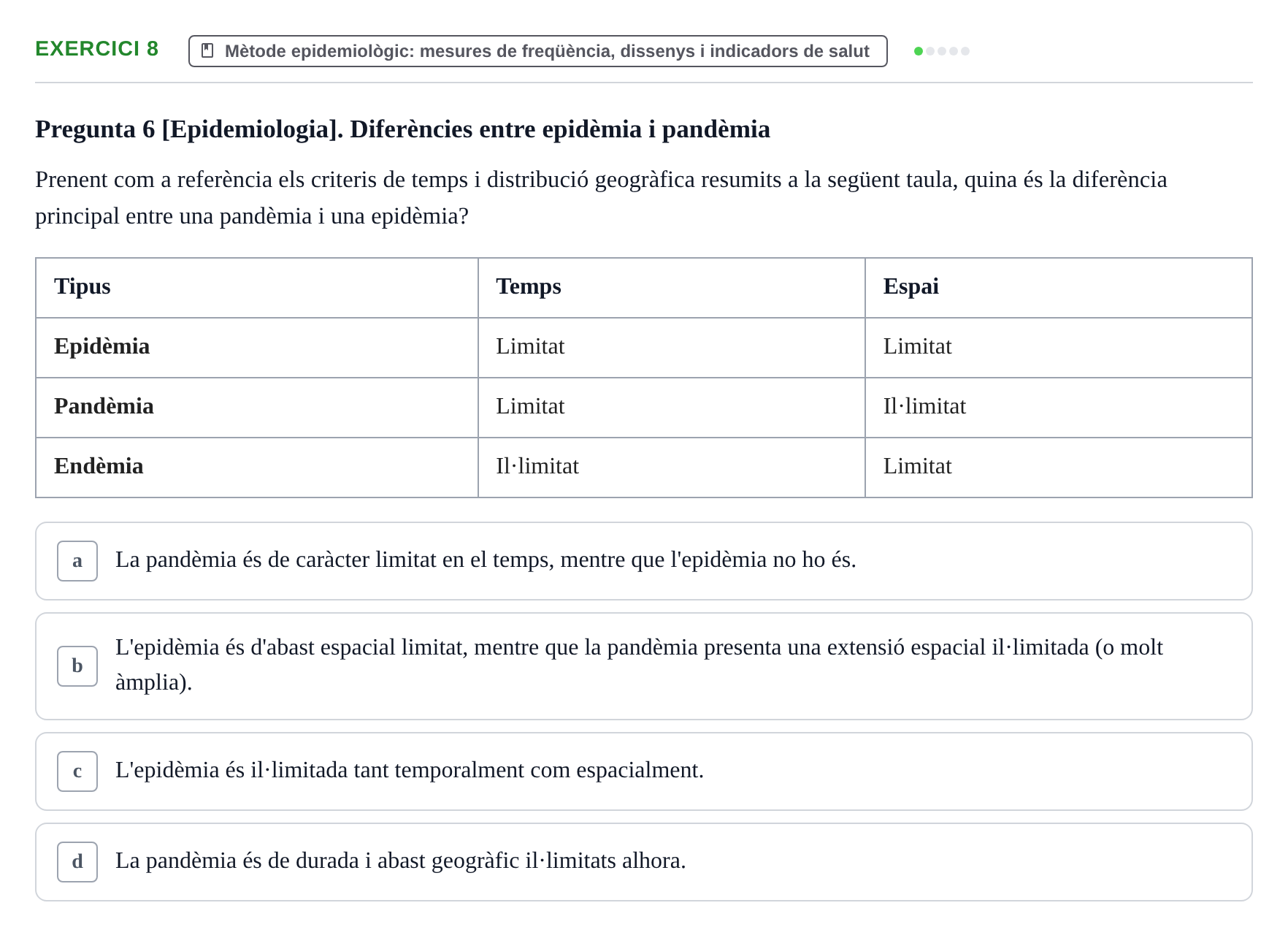1288x938 pixels.
Task: Click the EXERCICI 8 heading
Action: coord(97,49)
